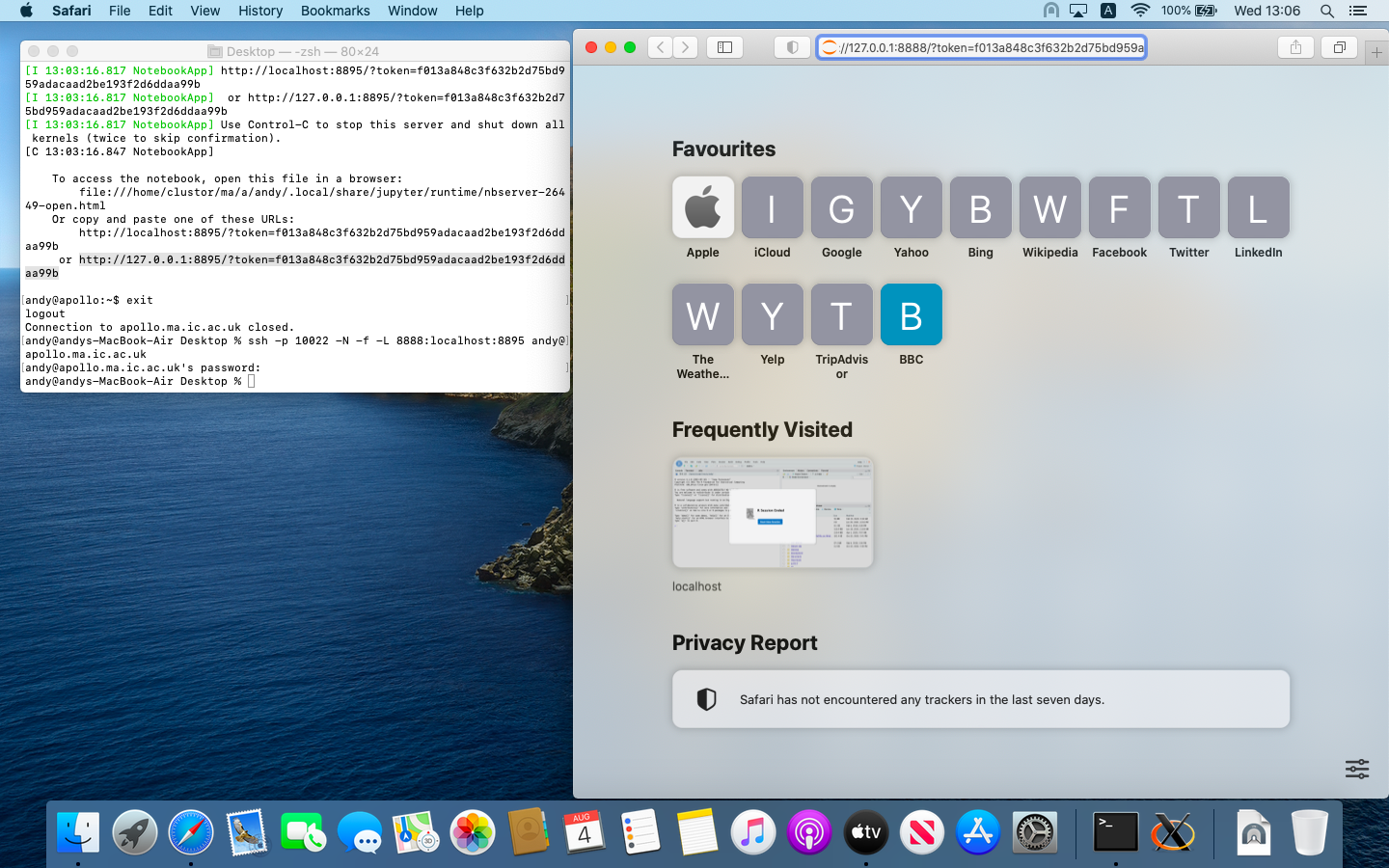Screen dimensions: 1389x868
Task: Open the Window menu
Action: click(413, 11)
